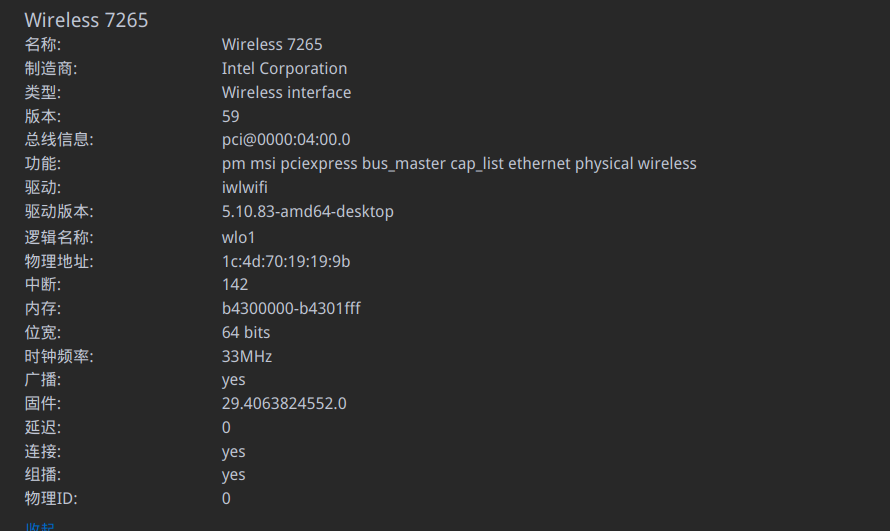Click the 物理地址 label

[x=58, y=262]
